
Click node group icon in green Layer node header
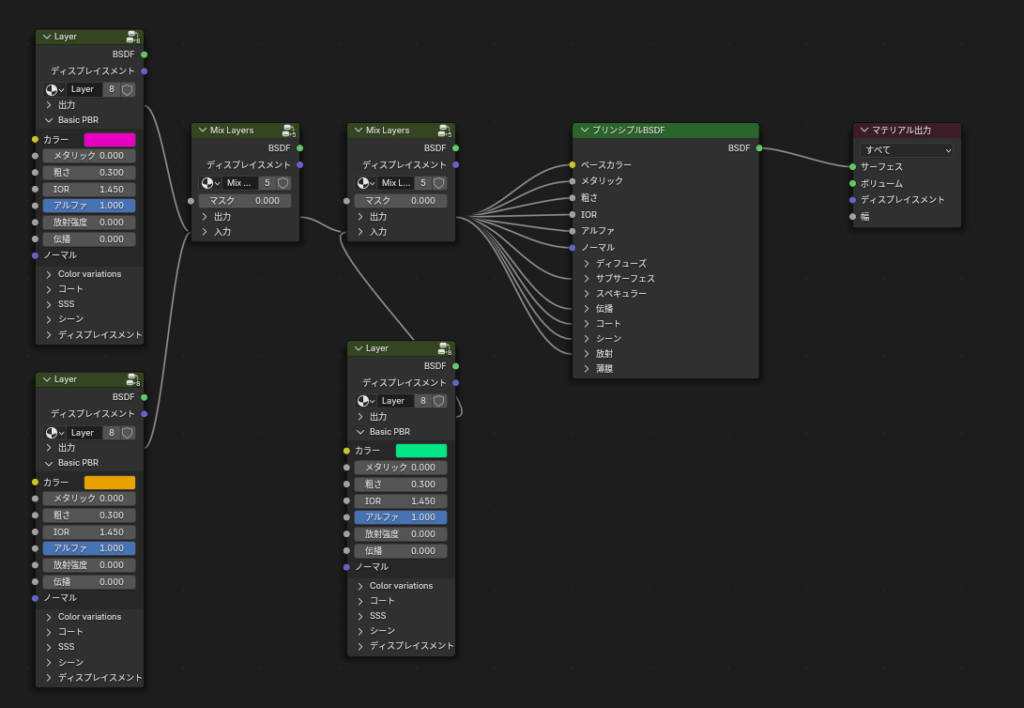click(x=445, y=349)
